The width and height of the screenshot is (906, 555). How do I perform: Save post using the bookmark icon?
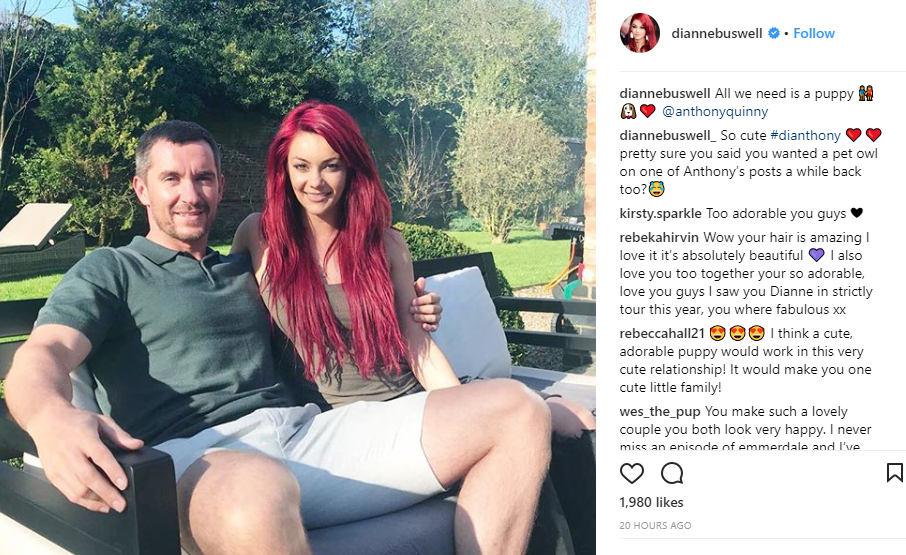pyautogui.click(x=894, y=472)
